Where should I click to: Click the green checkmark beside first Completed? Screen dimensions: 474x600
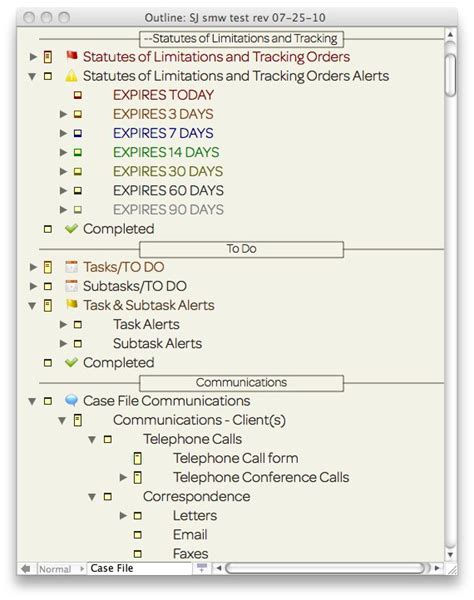72,228
